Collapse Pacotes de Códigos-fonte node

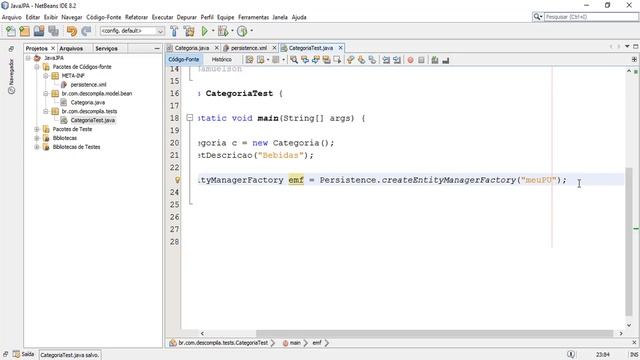(x=37, y=67)
